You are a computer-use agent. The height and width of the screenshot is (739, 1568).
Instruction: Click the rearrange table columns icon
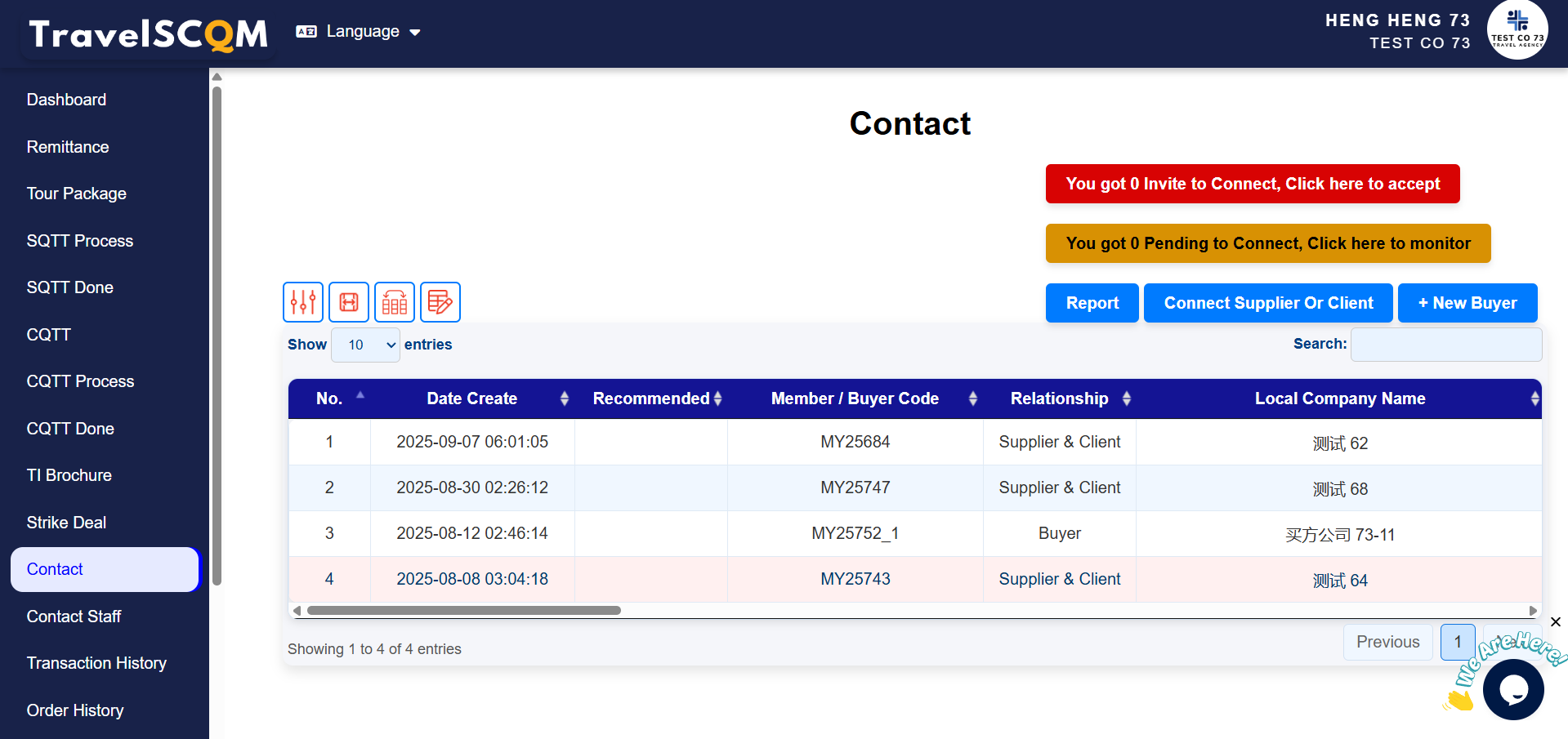coord(395,302)
